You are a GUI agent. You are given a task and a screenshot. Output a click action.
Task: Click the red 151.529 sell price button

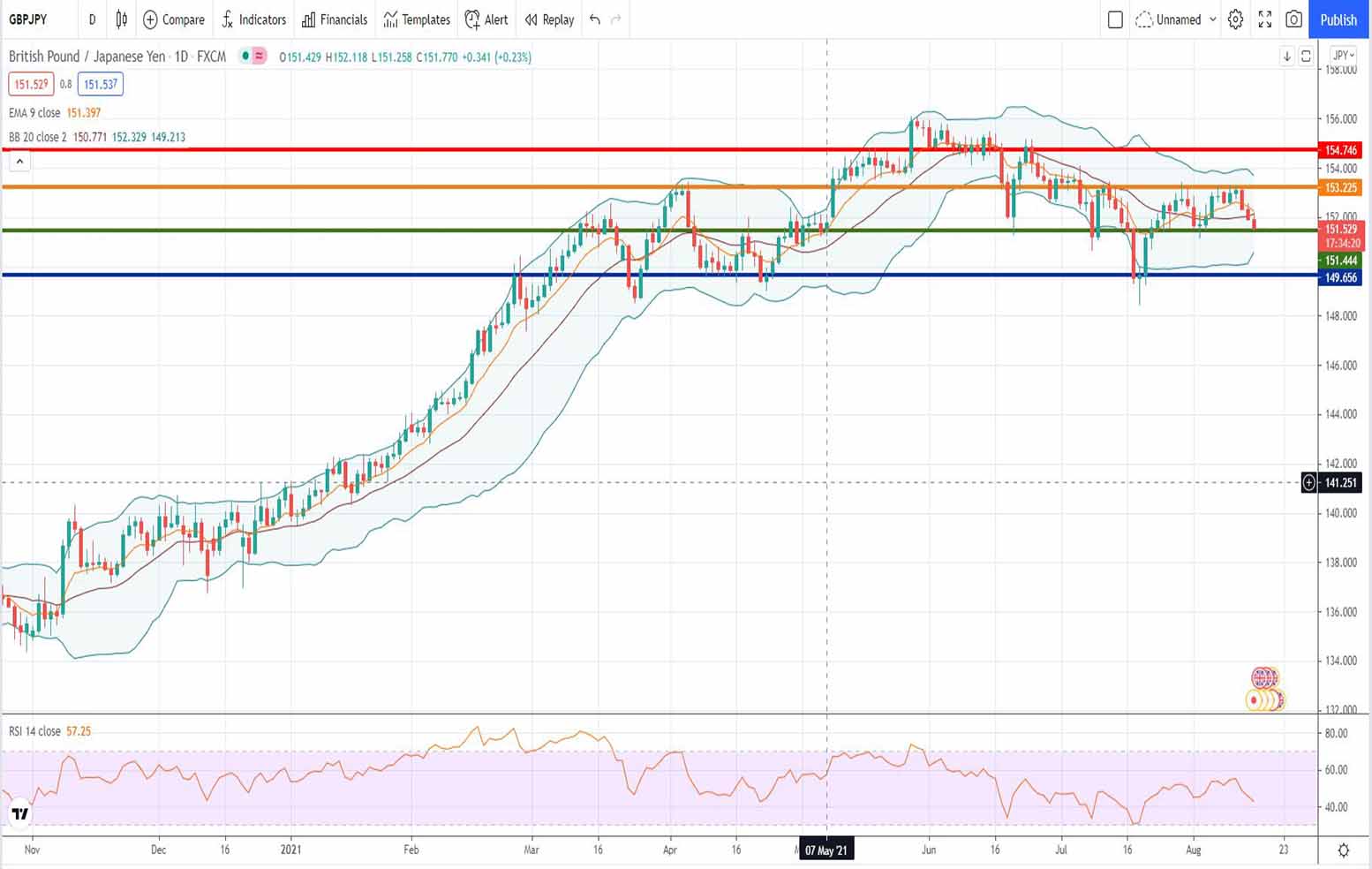[x=31, y=85]
